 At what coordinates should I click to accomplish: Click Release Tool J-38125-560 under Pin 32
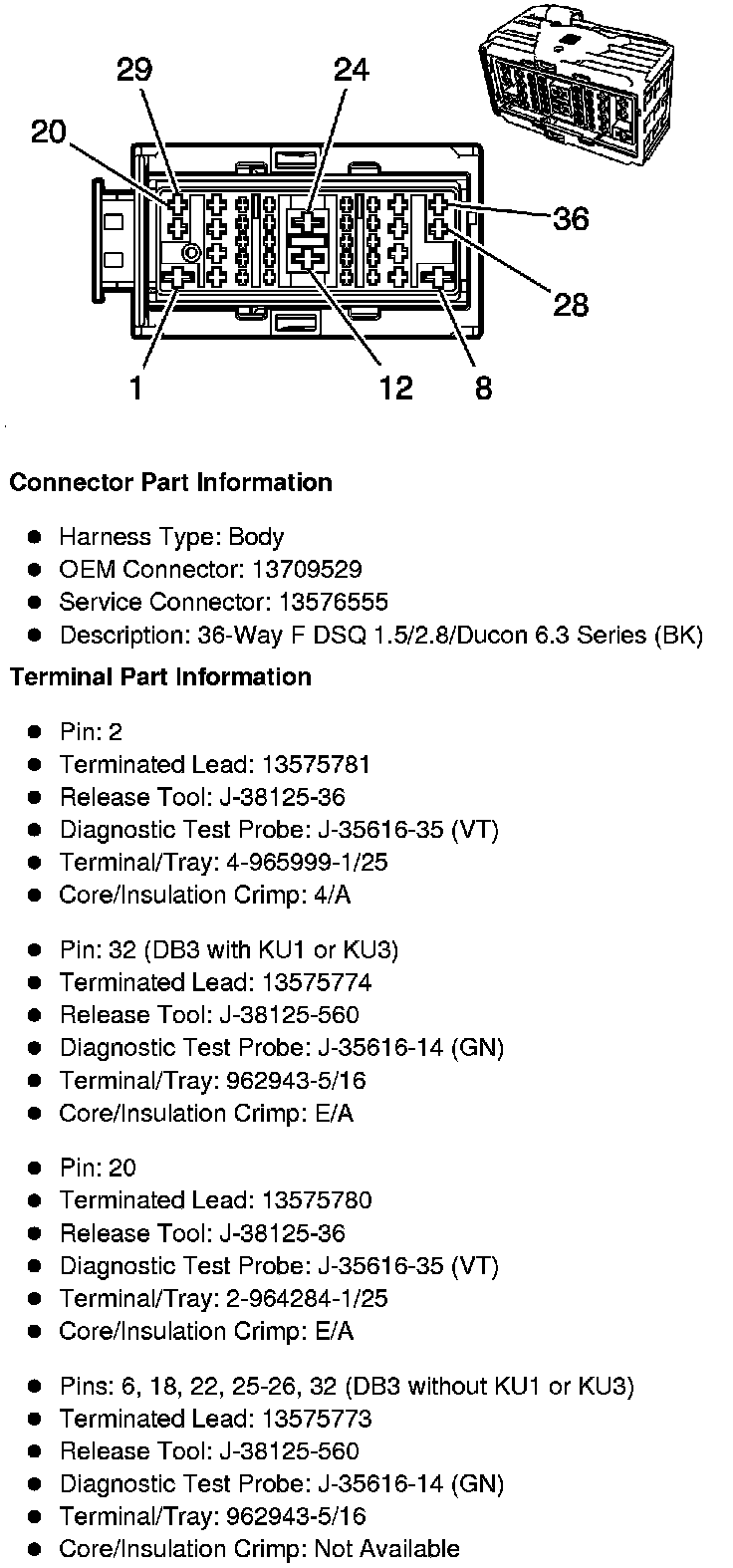click(209, 1016)
